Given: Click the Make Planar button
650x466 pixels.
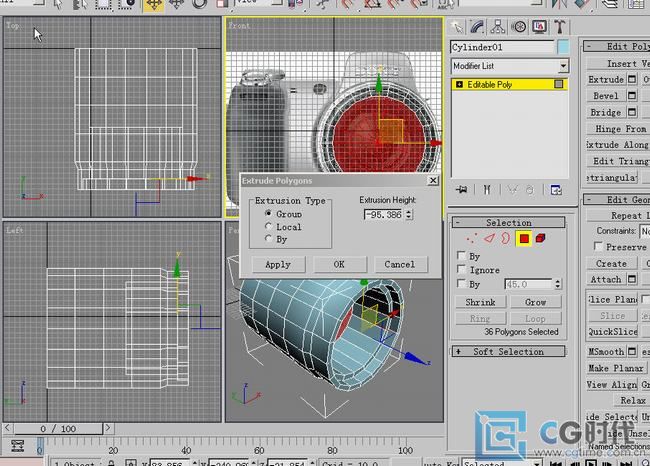Looking at the screenshot, I should point(616,368).
